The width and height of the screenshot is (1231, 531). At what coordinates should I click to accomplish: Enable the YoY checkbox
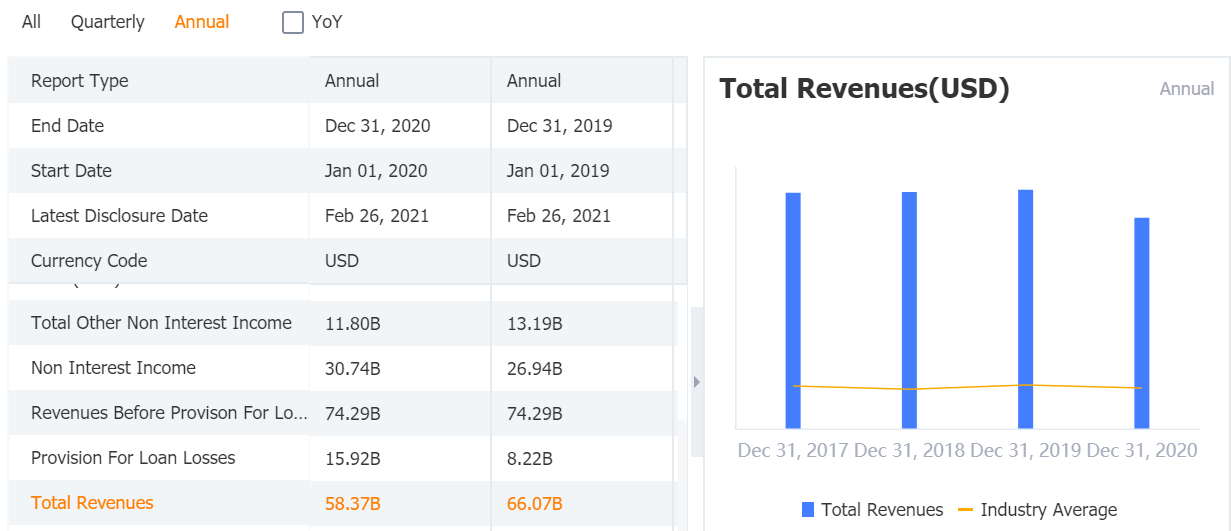293,22
